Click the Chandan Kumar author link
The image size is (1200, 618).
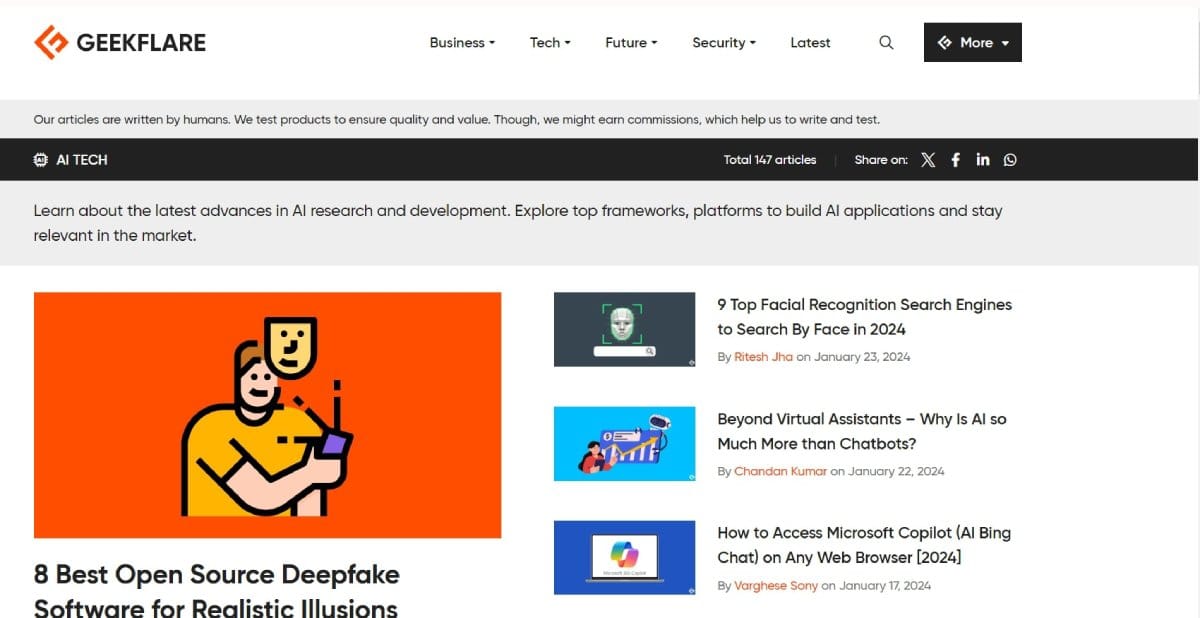tap(780, 470)
